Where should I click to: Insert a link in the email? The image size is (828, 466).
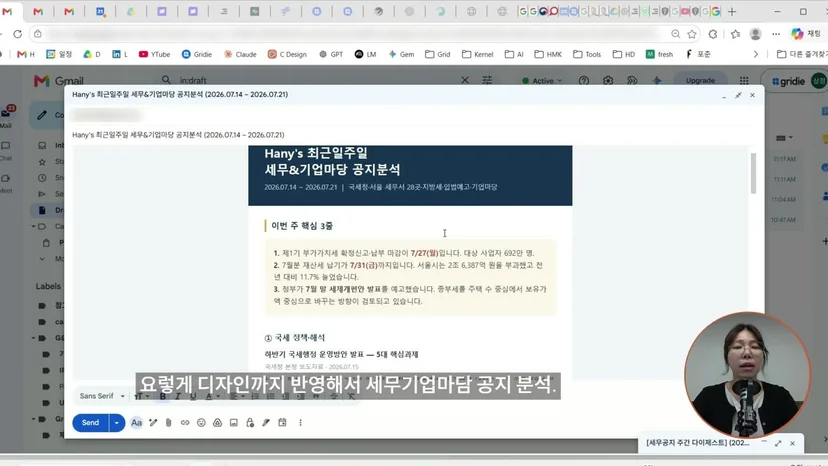pos(185,423)
